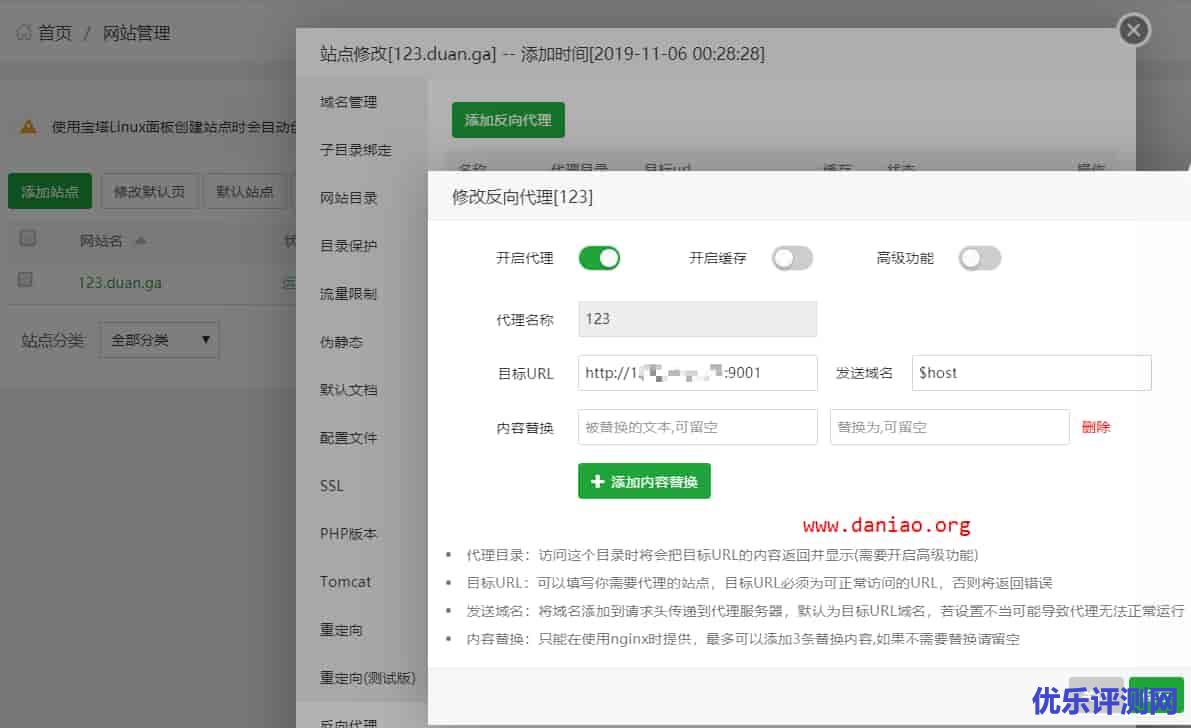1191x728 pixels.
Task: Open the PHP版本 settings panel
Action: coord(347,533)
